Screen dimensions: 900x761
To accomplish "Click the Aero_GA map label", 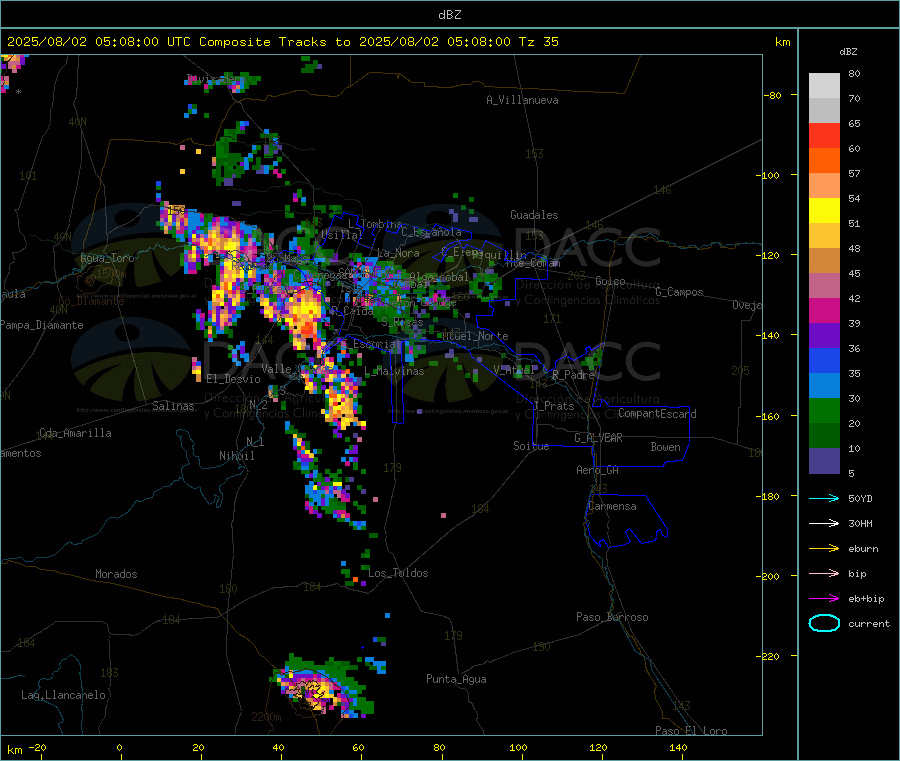I will tap(598, 470).
